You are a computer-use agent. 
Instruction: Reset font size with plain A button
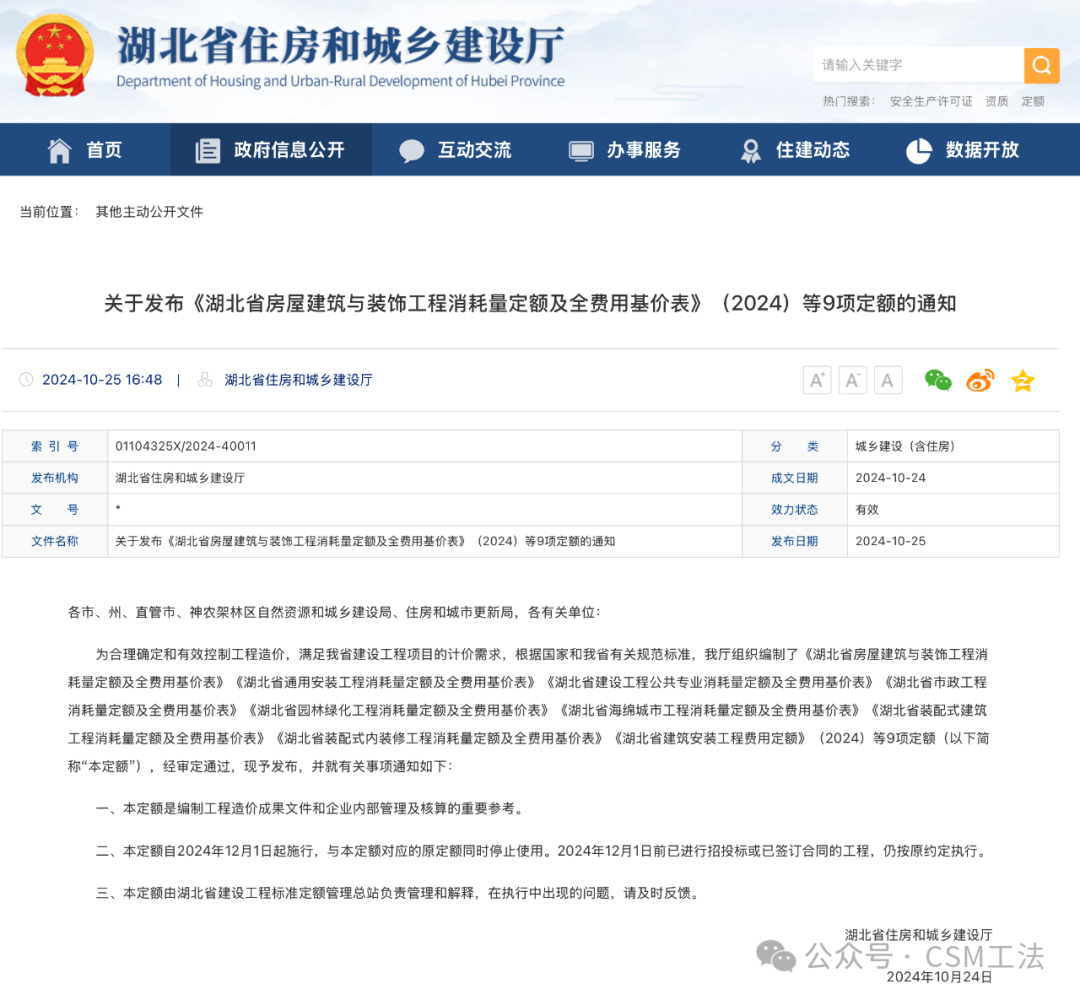[x=887, y=380]
